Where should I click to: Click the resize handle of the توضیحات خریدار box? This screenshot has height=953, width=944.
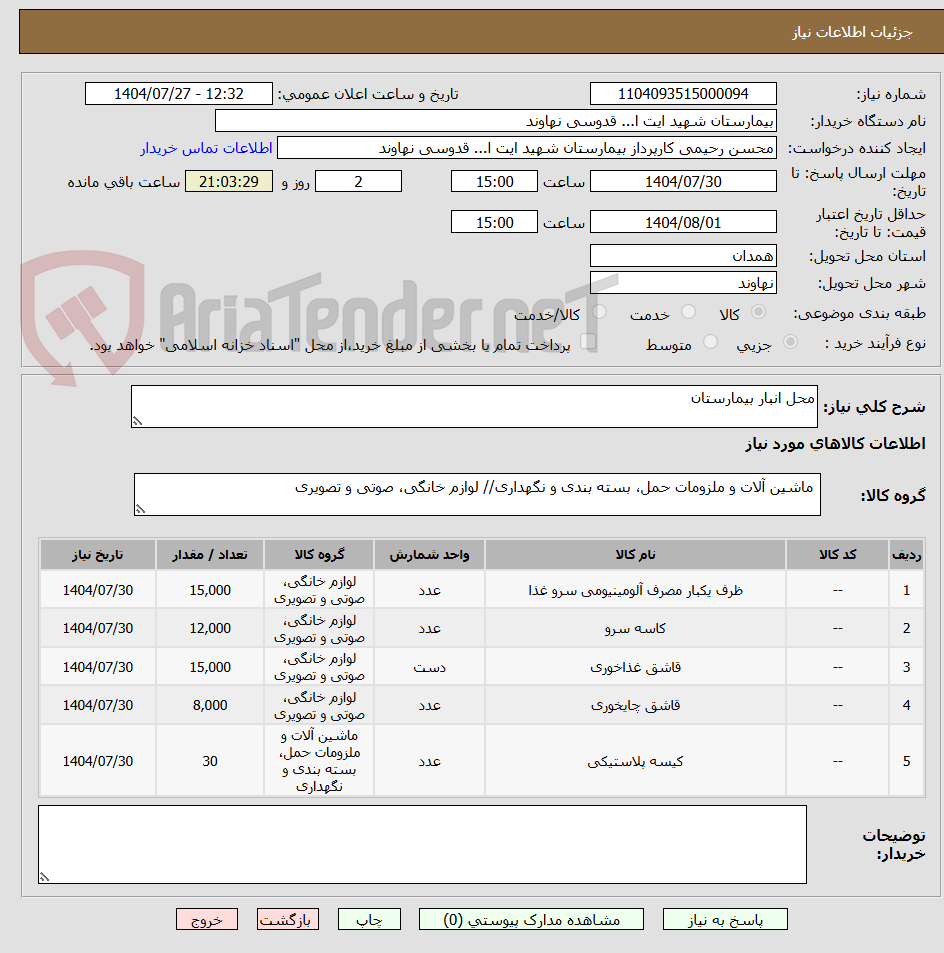coord(41,875)
